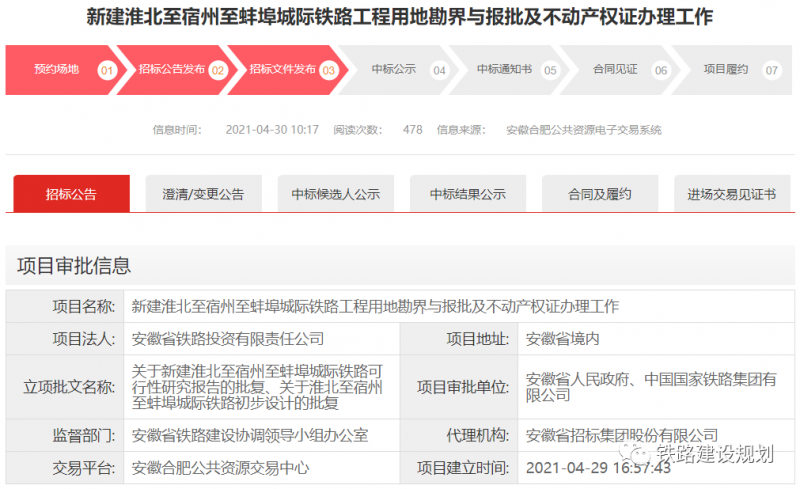The image size is (800, 489).
Task: Switch to the 澄清/变更公告 tab
Action: point(204,194)
